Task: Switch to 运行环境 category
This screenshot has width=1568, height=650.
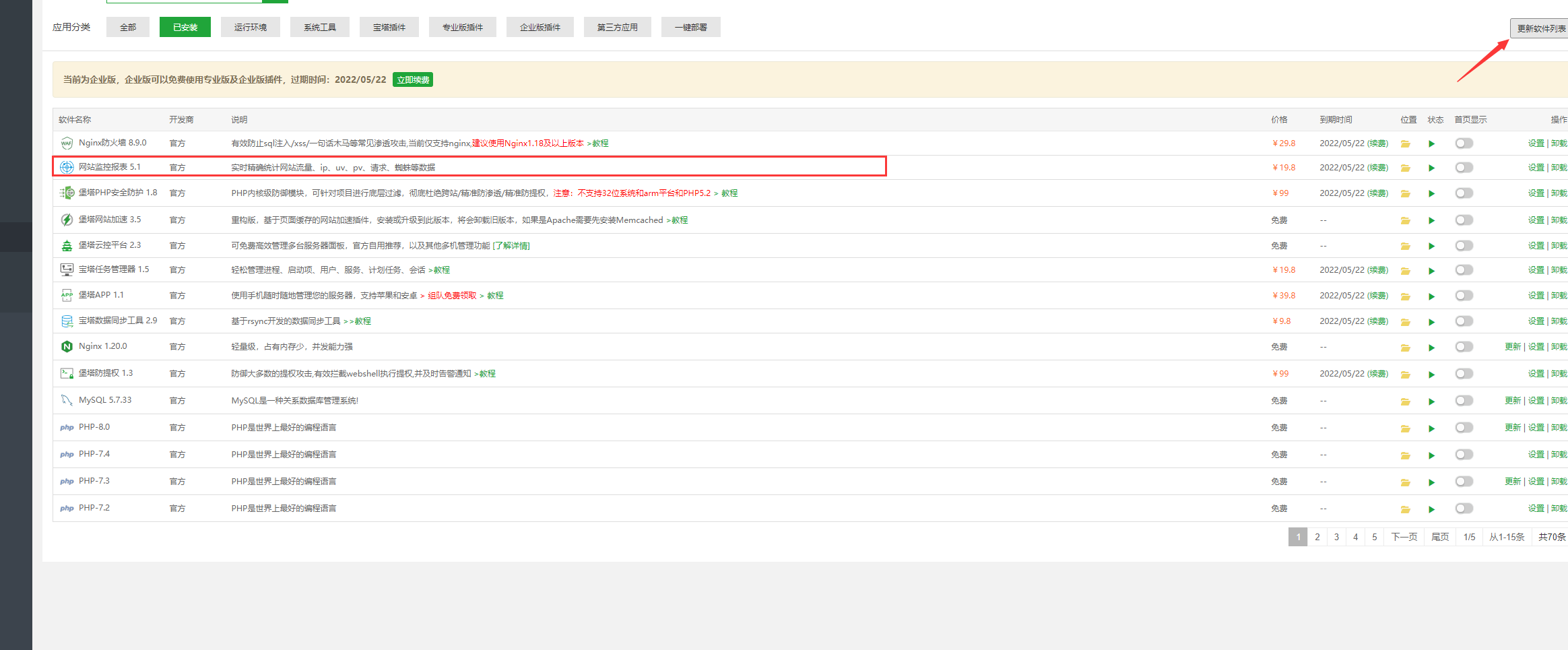Action: (x=251, y=27)
